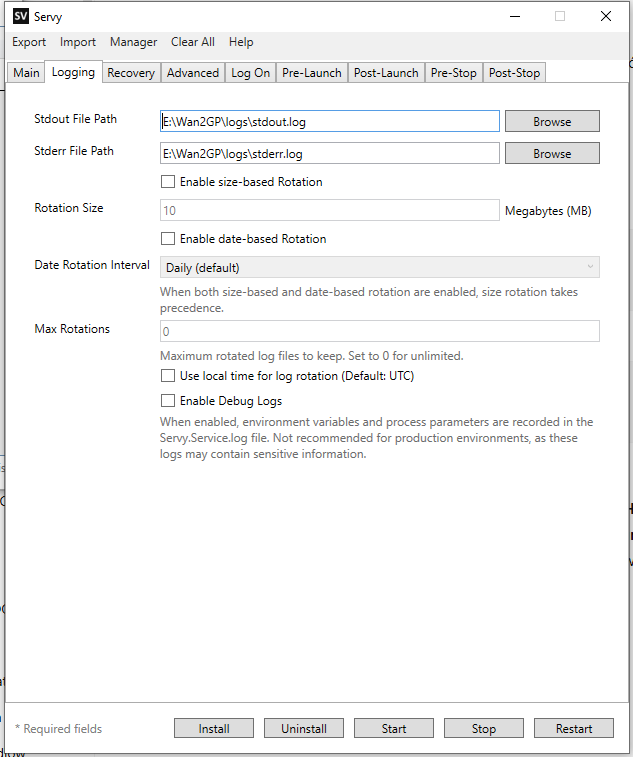The width and height of the screenshot is (633, 757).
Task: Click the Uninstall button
Action: pos(304,728)
